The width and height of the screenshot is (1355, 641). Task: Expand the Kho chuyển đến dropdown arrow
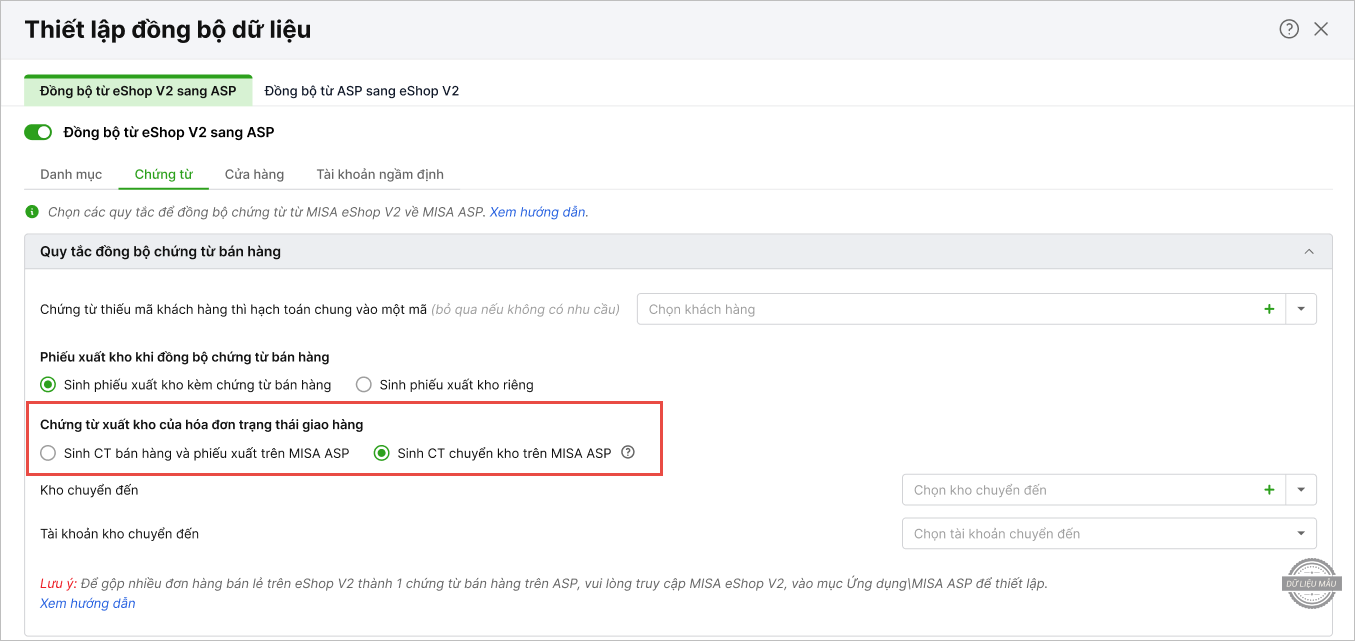(x=1301, y=490)
